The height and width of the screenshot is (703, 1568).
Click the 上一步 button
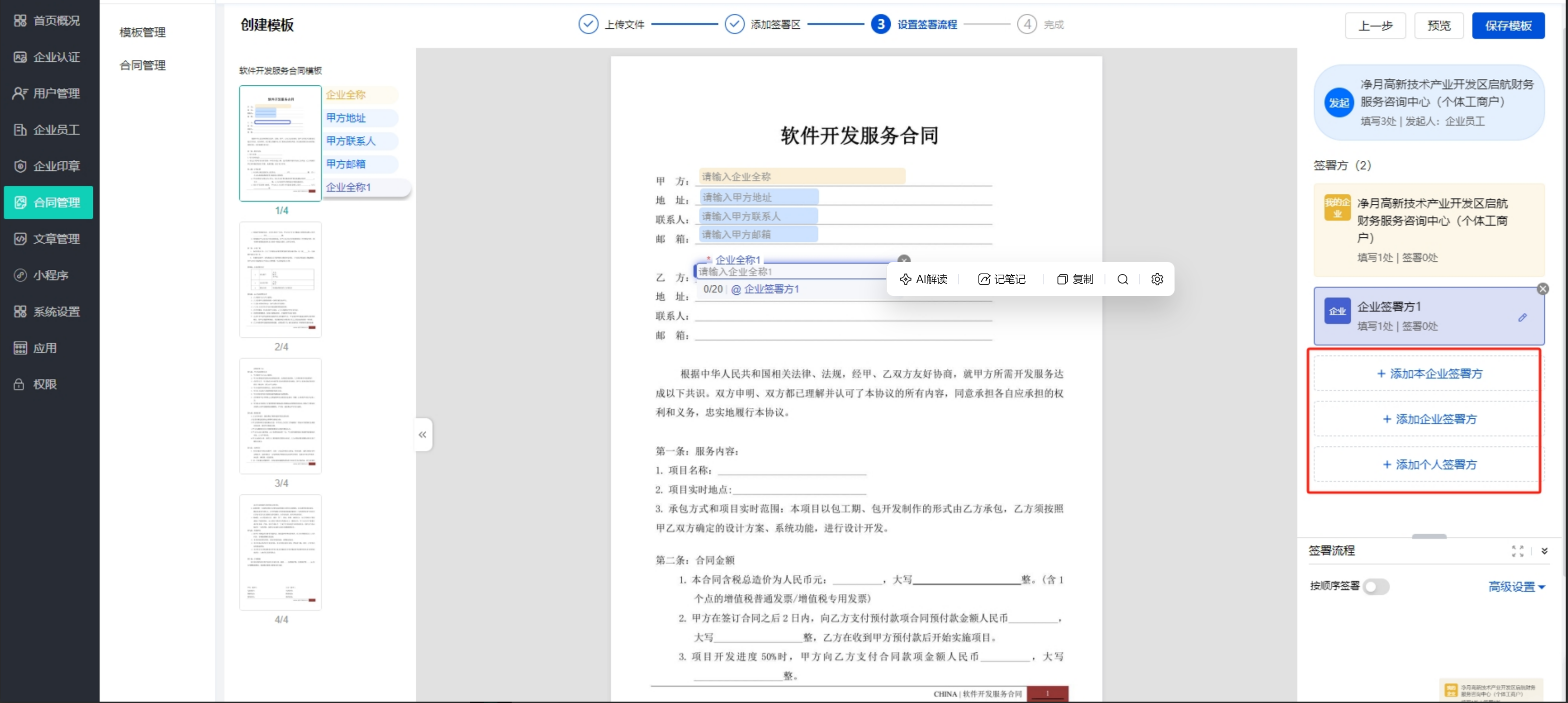pyautogui.click(x=1375, y=25)
